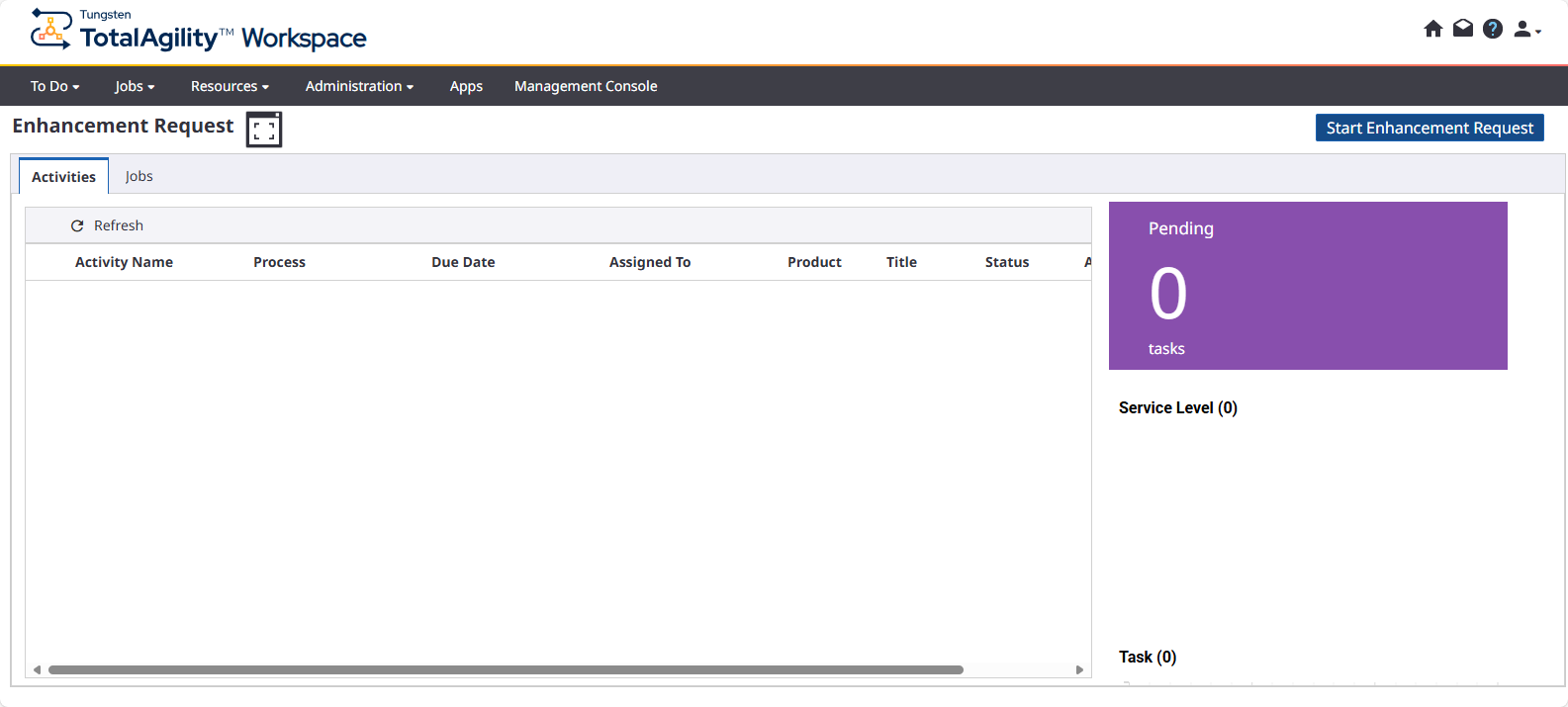Open the Help question mark icon
The image size is (1568, 707).
point(1493,29)
